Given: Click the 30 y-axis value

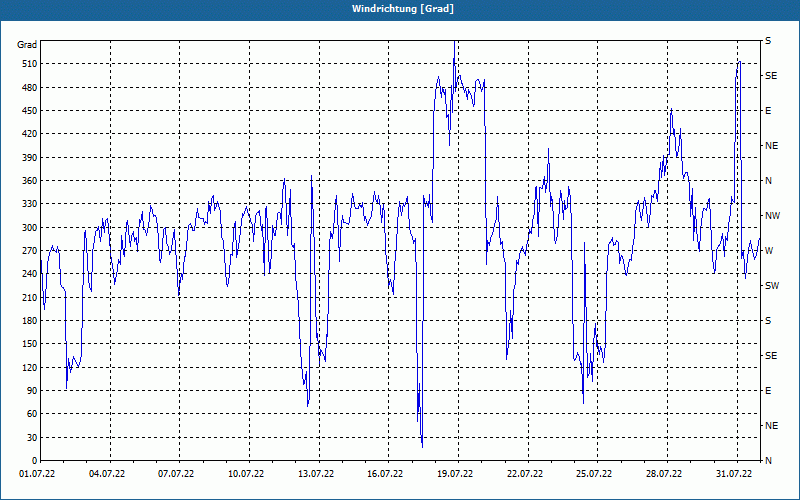Looking at the screenshot, I should pyautogui.click(x=32, y=437).
